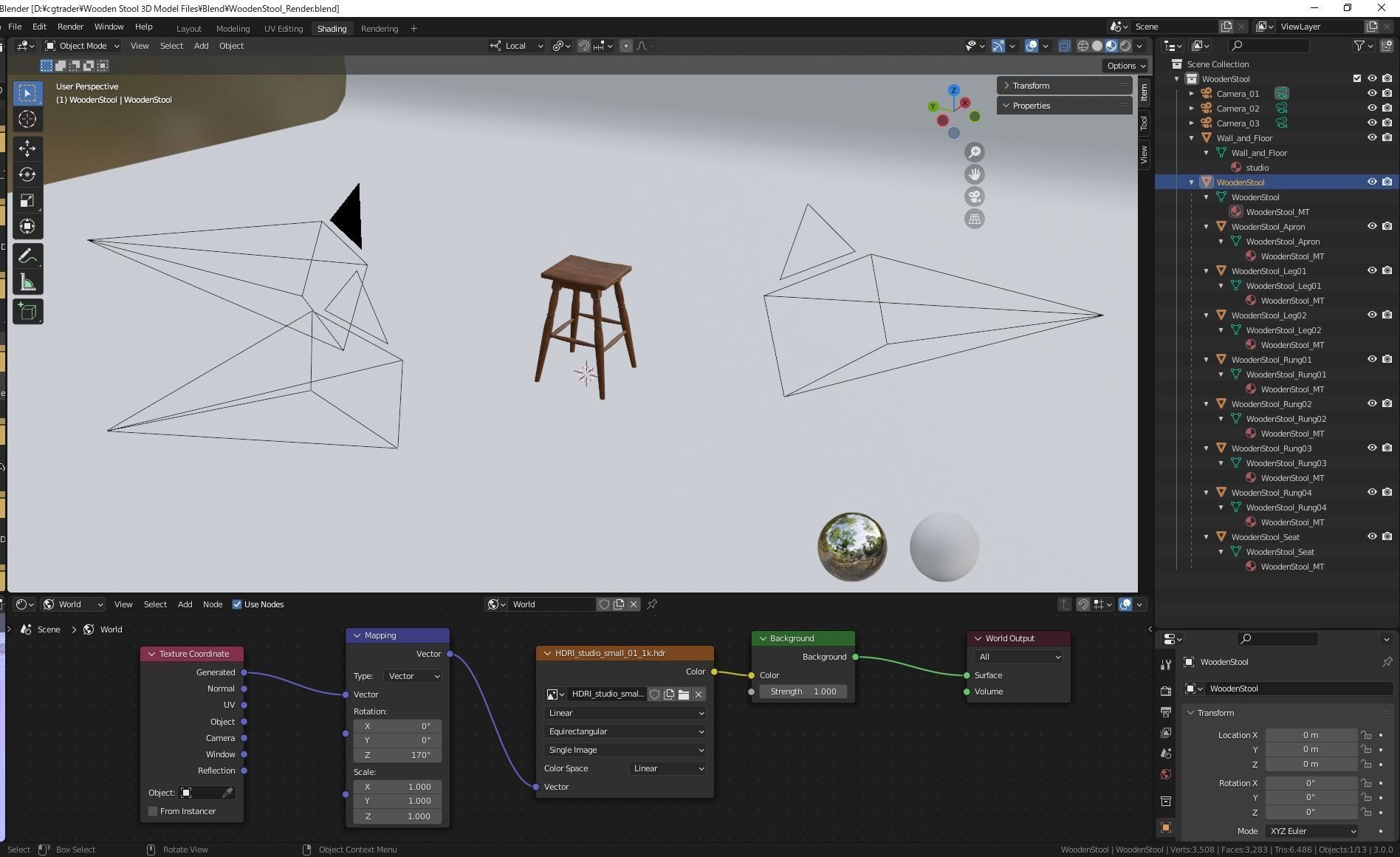Open the Render properties tab
Screen dimensions: 1400x857
[x=1166, y=691]
